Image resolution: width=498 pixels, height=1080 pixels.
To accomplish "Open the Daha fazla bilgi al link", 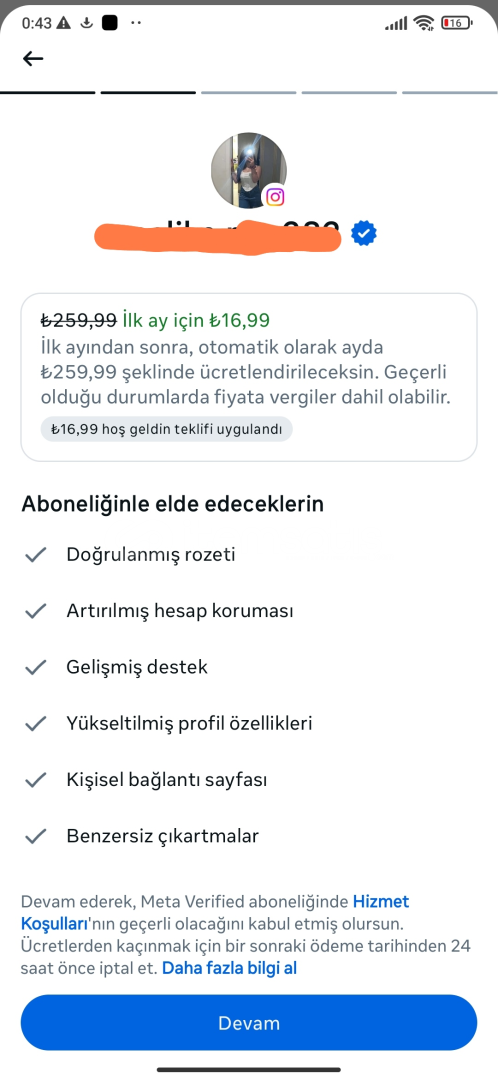I will pyautogui.click(x=229, y=968).
